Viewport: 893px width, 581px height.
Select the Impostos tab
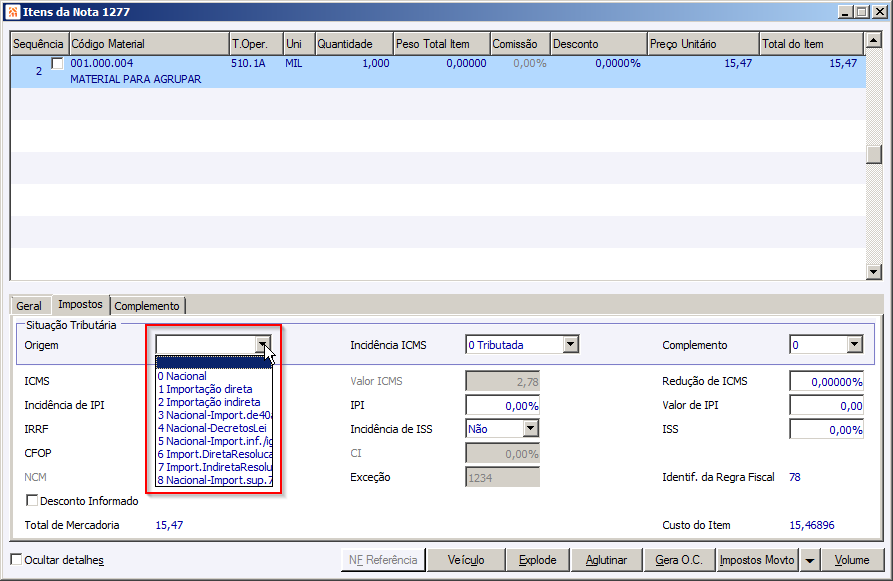[x=80, y=304]
